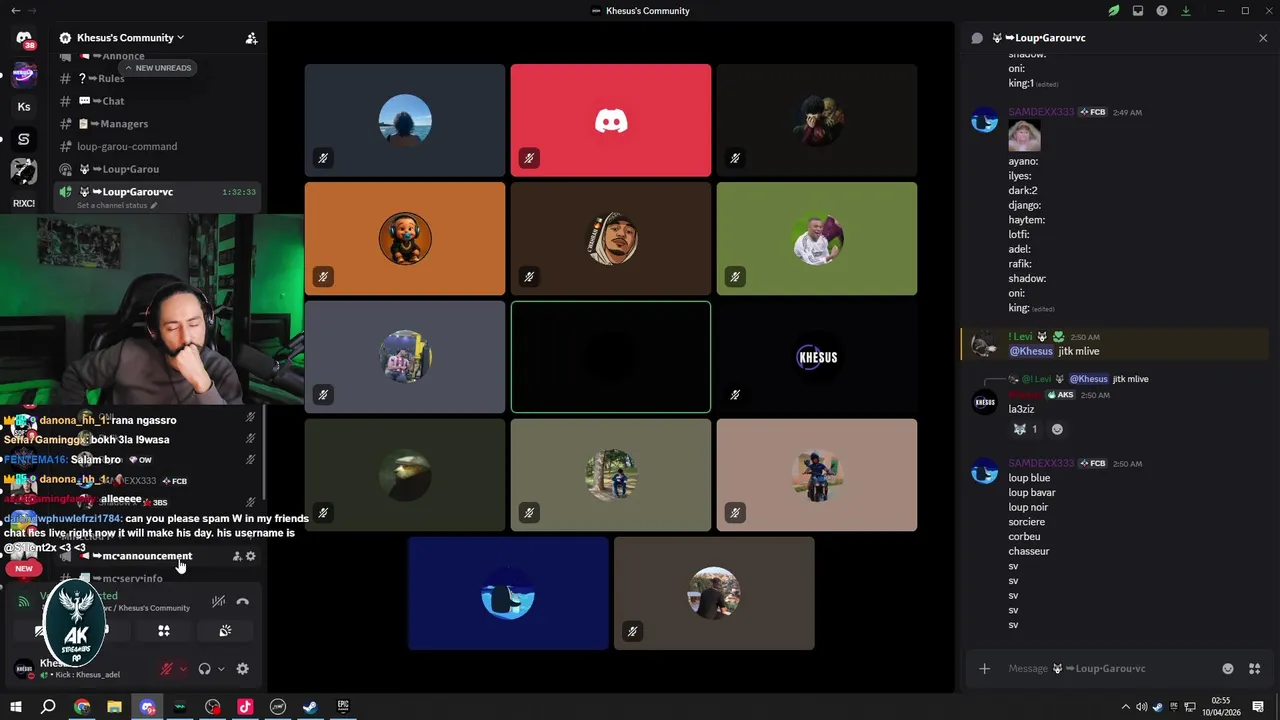Open the emoji picker in message bar
The image size is (1280, 720).
click(x=1228, y=669)
